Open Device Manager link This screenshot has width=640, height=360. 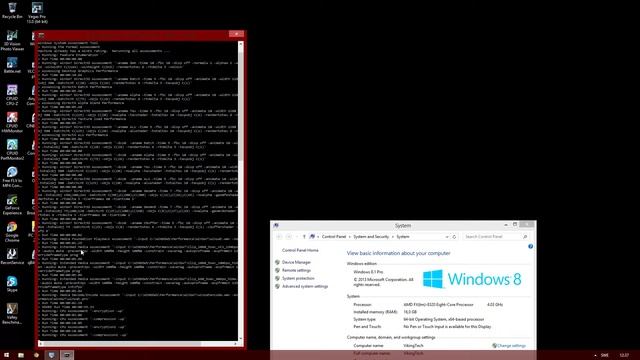[x=296, y=262]
